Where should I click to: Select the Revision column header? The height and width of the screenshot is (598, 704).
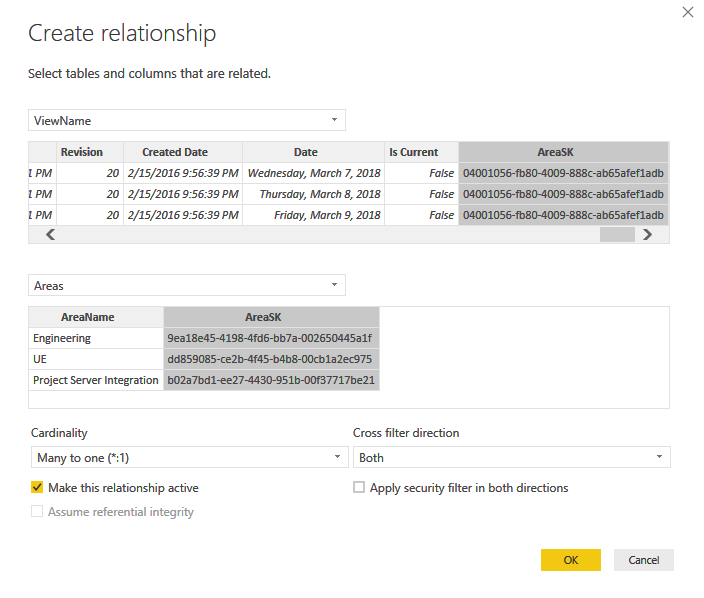(x=90, y=152)
